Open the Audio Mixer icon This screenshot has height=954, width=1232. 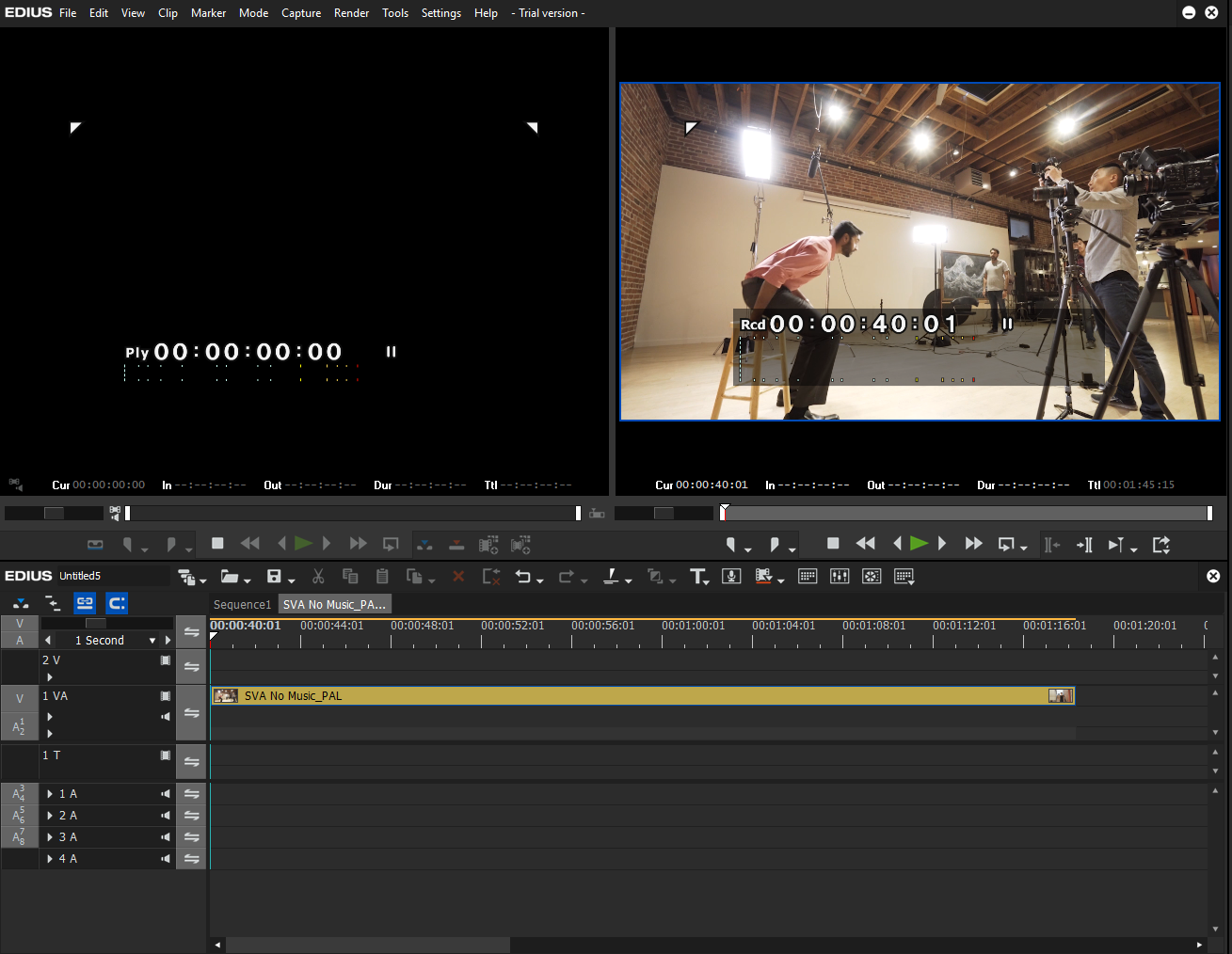point(840,576)
